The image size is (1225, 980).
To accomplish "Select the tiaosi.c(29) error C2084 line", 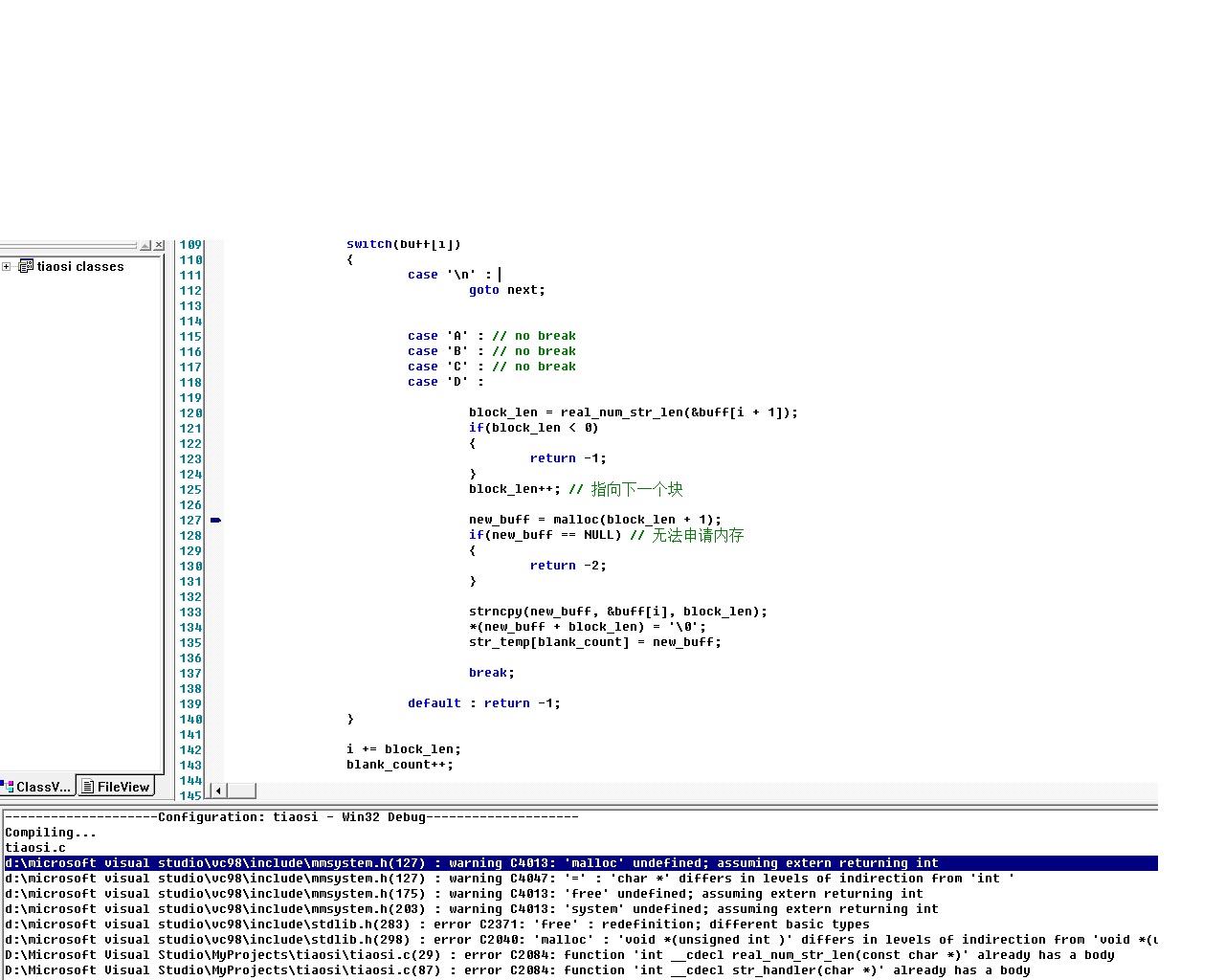I will [x=559, y=955].
